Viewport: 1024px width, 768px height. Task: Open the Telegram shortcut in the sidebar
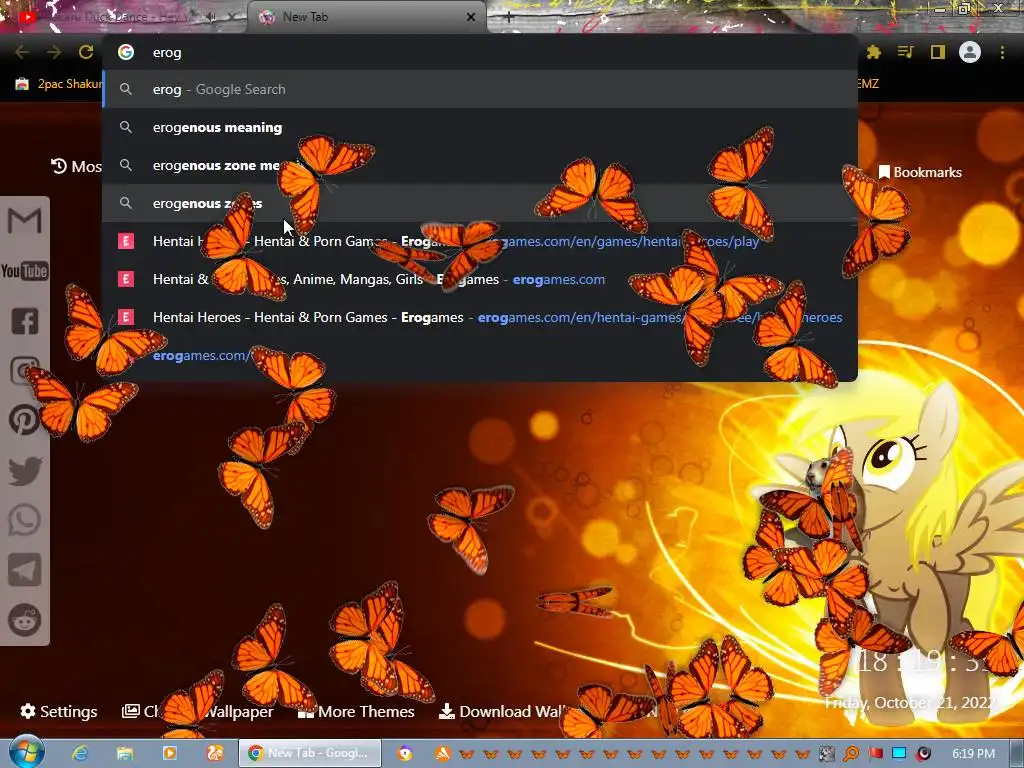click(x=24, y=570)
